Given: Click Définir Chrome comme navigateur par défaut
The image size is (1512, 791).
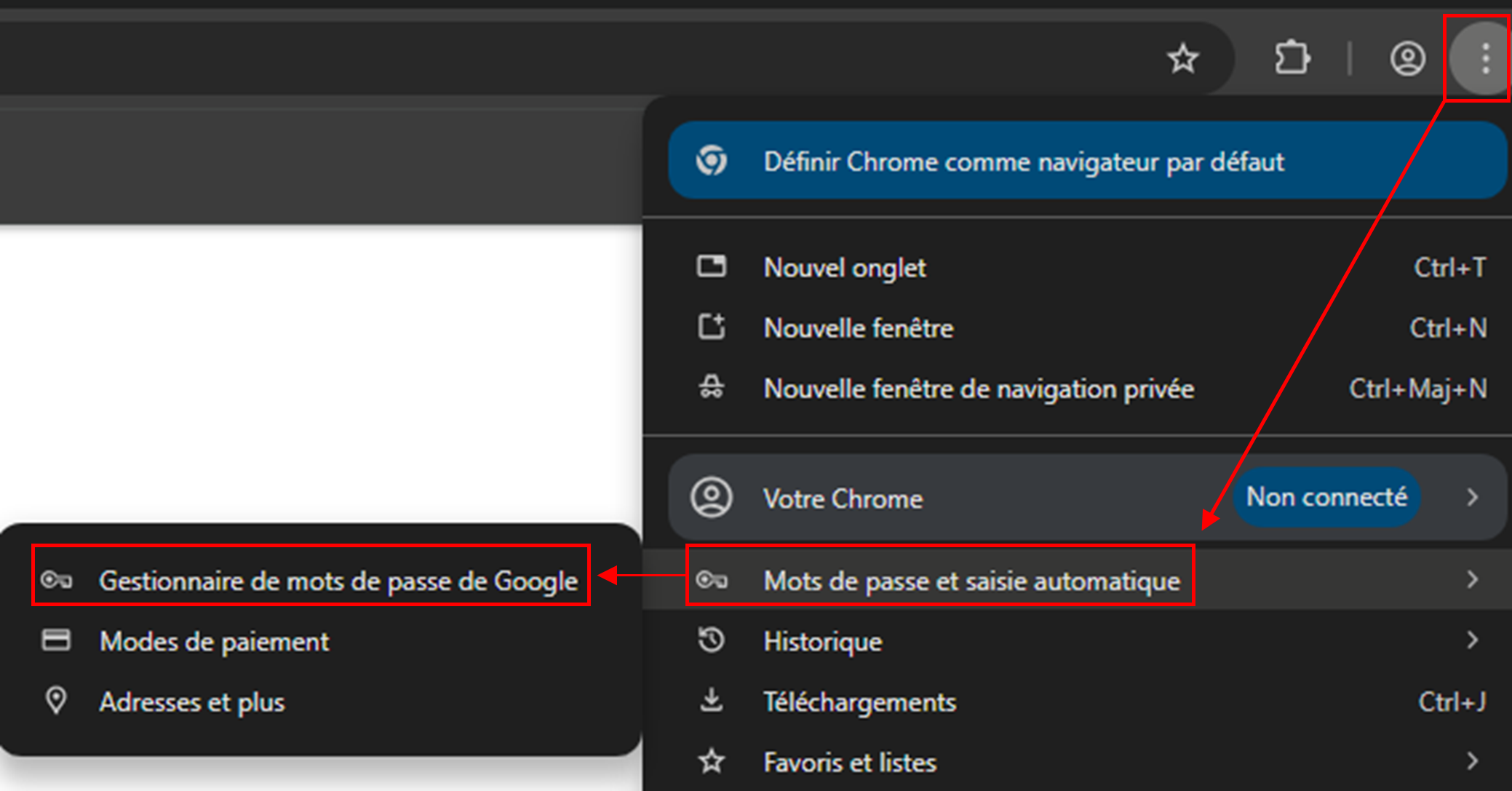Looking at the screenshot, I should coord(1087,161).
